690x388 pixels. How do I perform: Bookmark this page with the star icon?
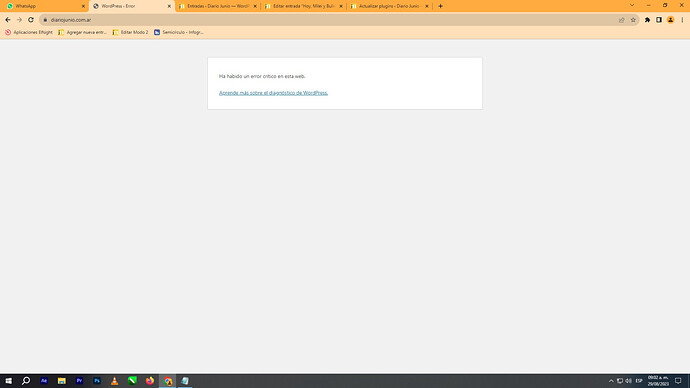(x=633, y=20)
